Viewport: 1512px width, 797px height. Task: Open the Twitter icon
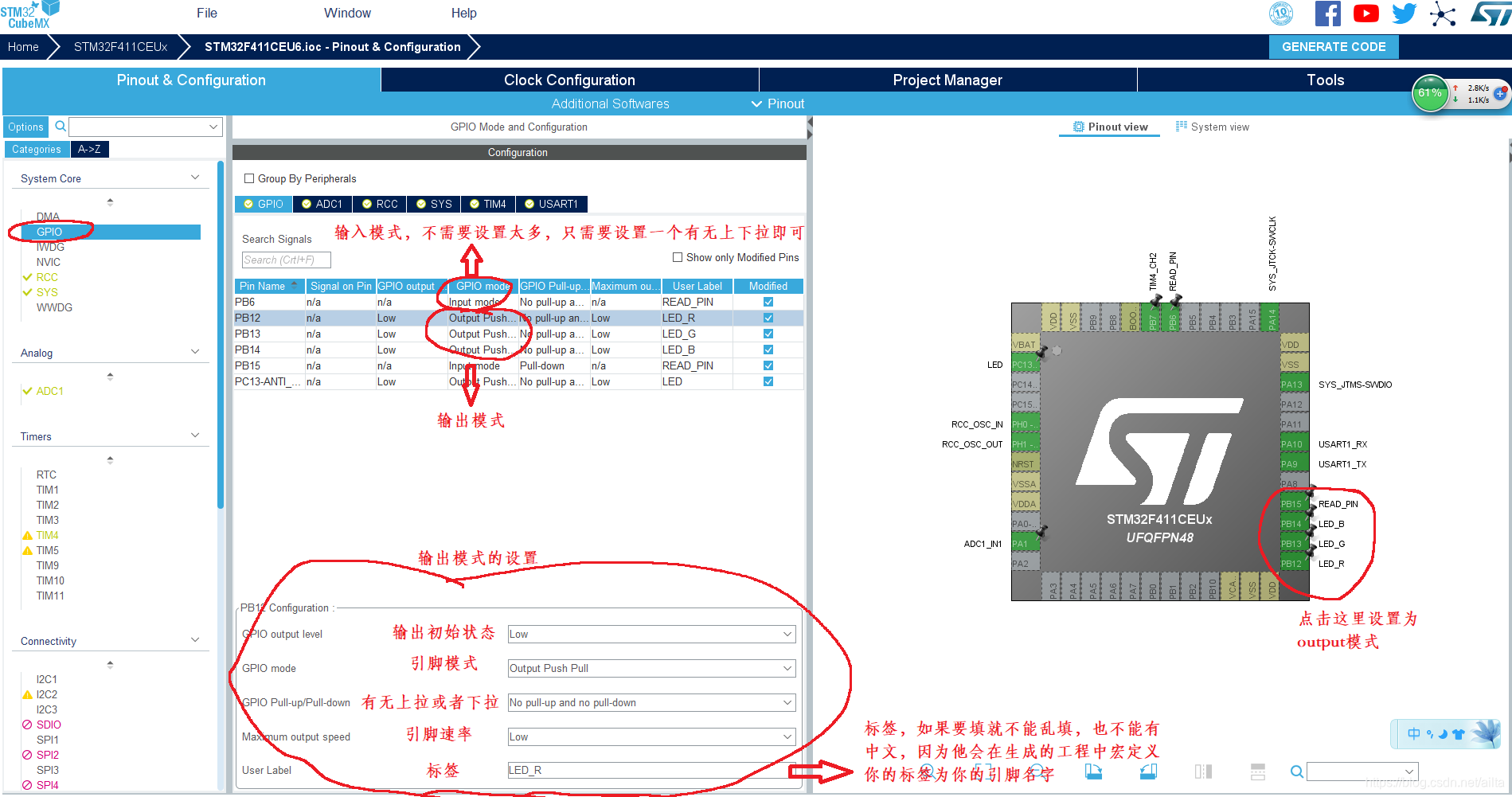[x=1405, y=14]
